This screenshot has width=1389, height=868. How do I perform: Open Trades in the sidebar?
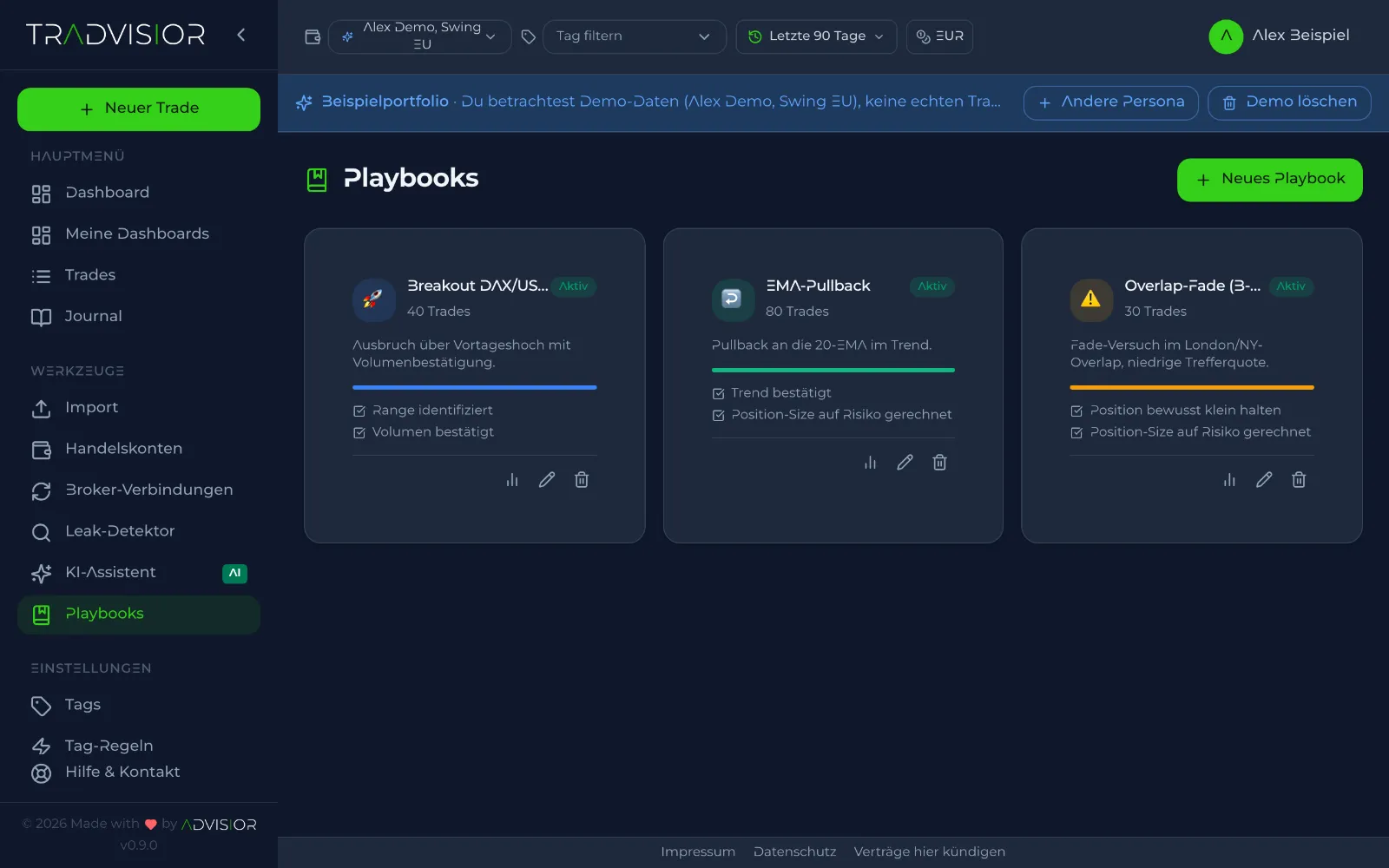[x=139, y=275]
